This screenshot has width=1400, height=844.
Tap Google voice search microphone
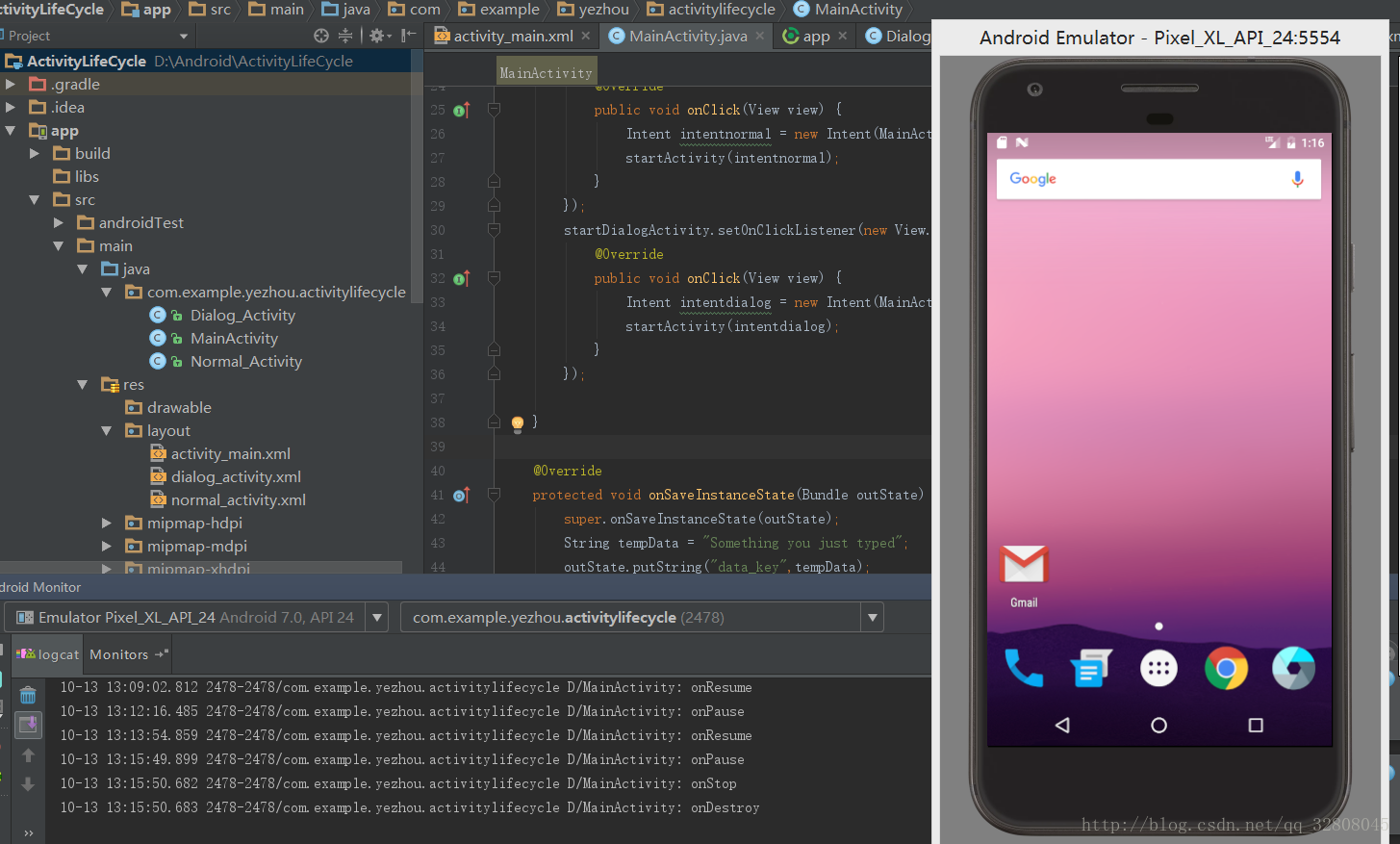[1297, 179]
